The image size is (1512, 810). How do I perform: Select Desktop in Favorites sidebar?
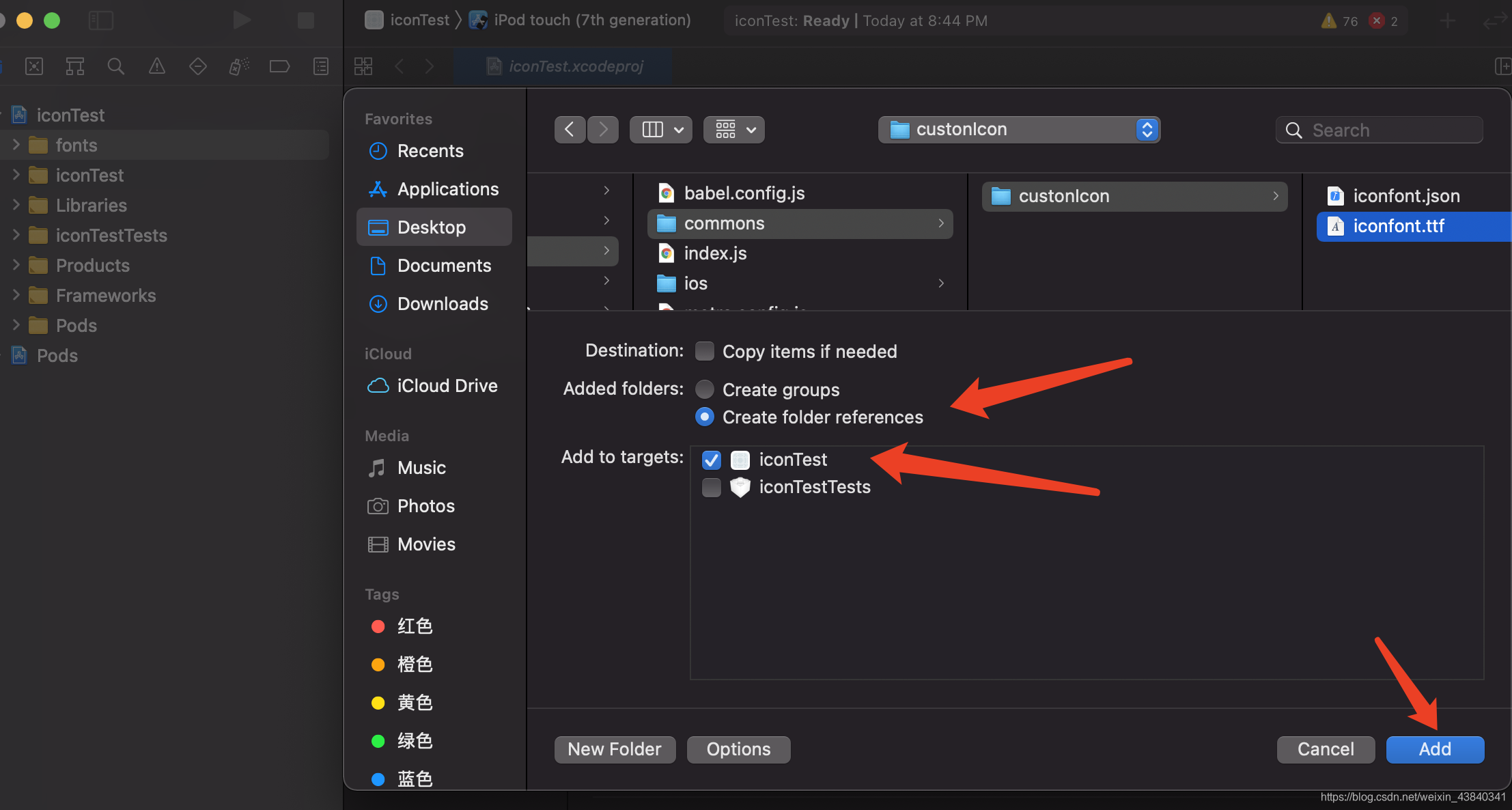(433, 227)
